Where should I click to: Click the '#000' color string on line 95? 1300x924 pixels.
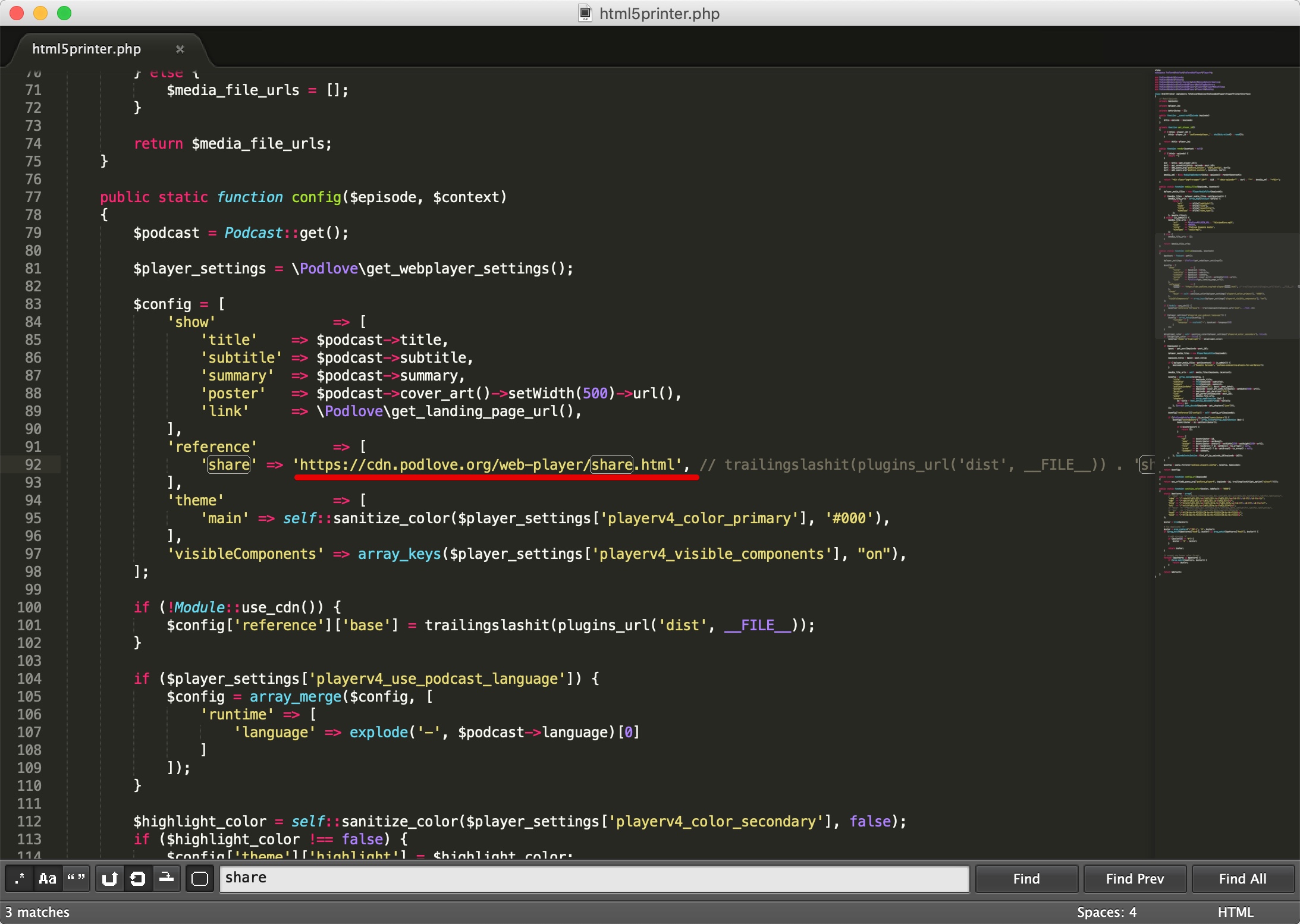click(849, 518)
